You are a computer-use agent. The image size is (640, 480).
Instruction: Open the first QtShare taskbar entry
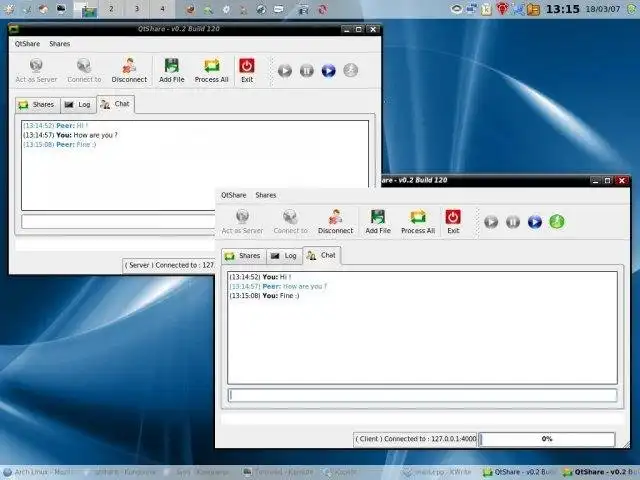(x=519, y=472)
